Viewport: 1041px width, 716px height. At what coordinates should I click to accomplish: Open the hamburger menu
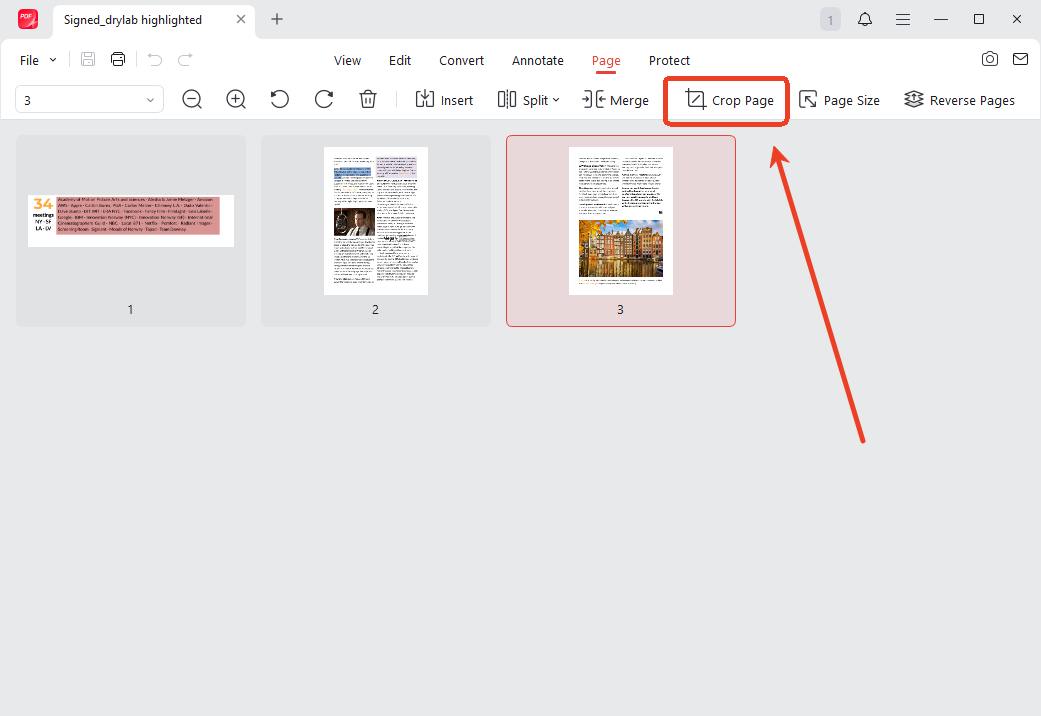pyautogui.click(x=903, y=18)
